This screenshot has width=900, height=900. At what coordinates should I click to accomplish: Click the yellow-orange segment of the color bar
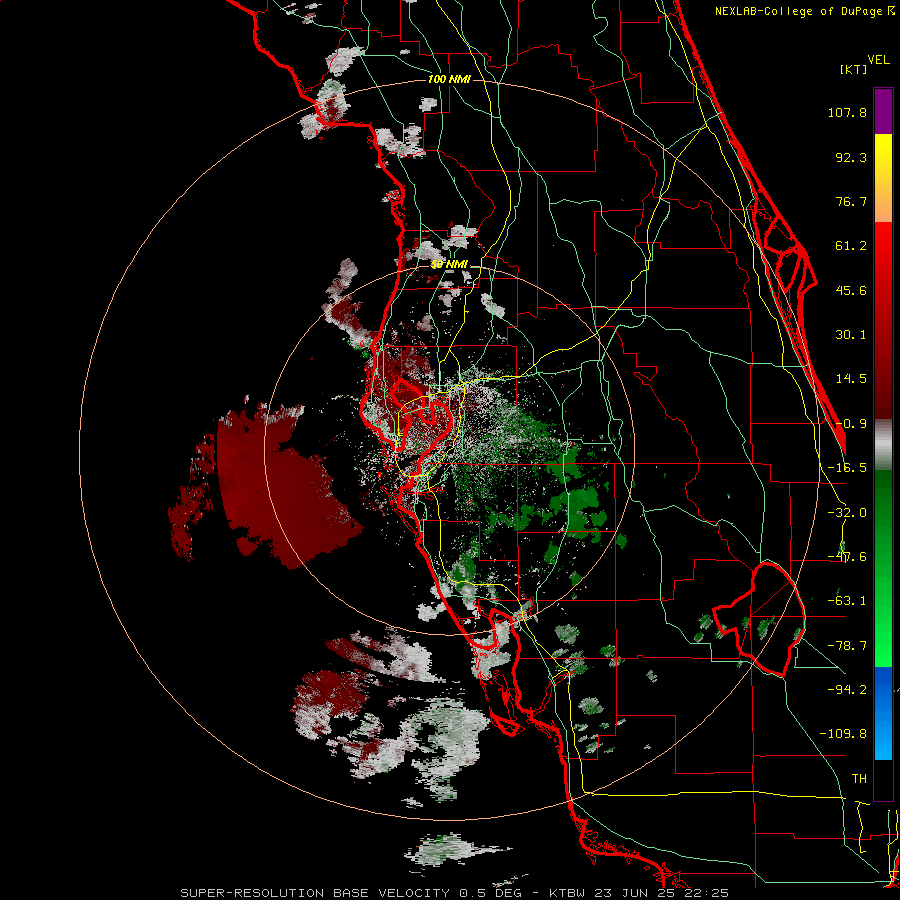point(883,178)
